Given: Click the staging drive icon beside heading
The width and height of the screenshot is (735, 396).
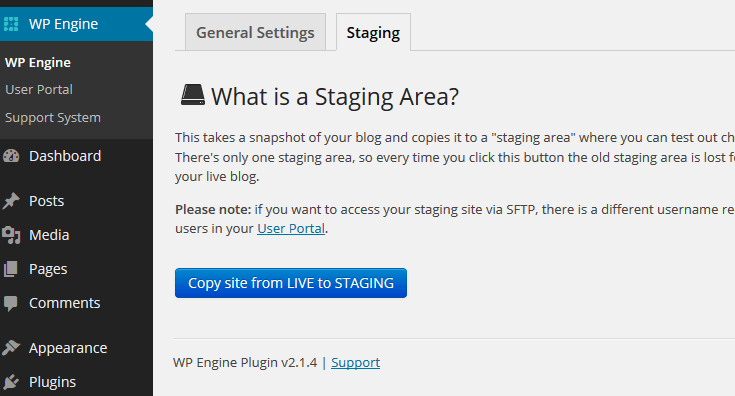Looking at the screenshot, I should [193, 94].
